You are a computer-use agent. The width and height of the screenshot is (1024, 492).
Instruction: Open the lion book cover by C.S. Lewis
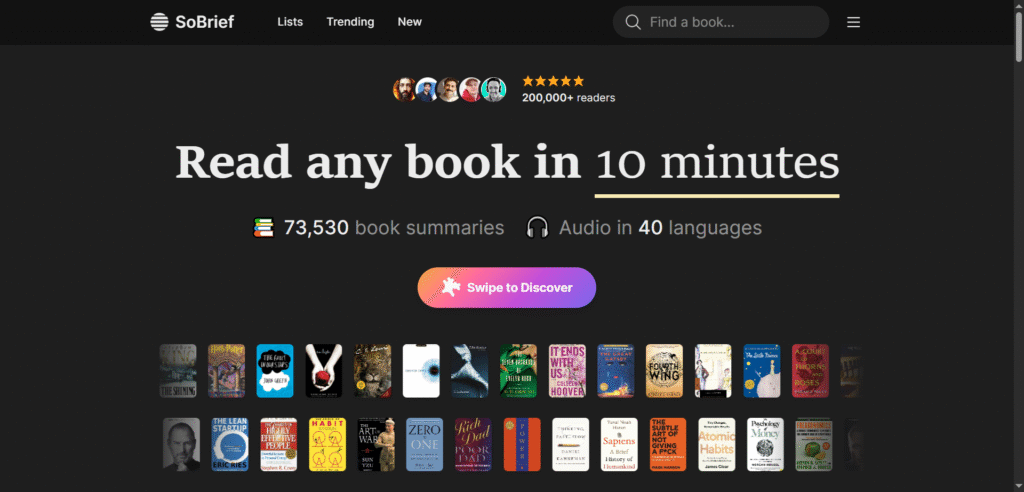373,371
